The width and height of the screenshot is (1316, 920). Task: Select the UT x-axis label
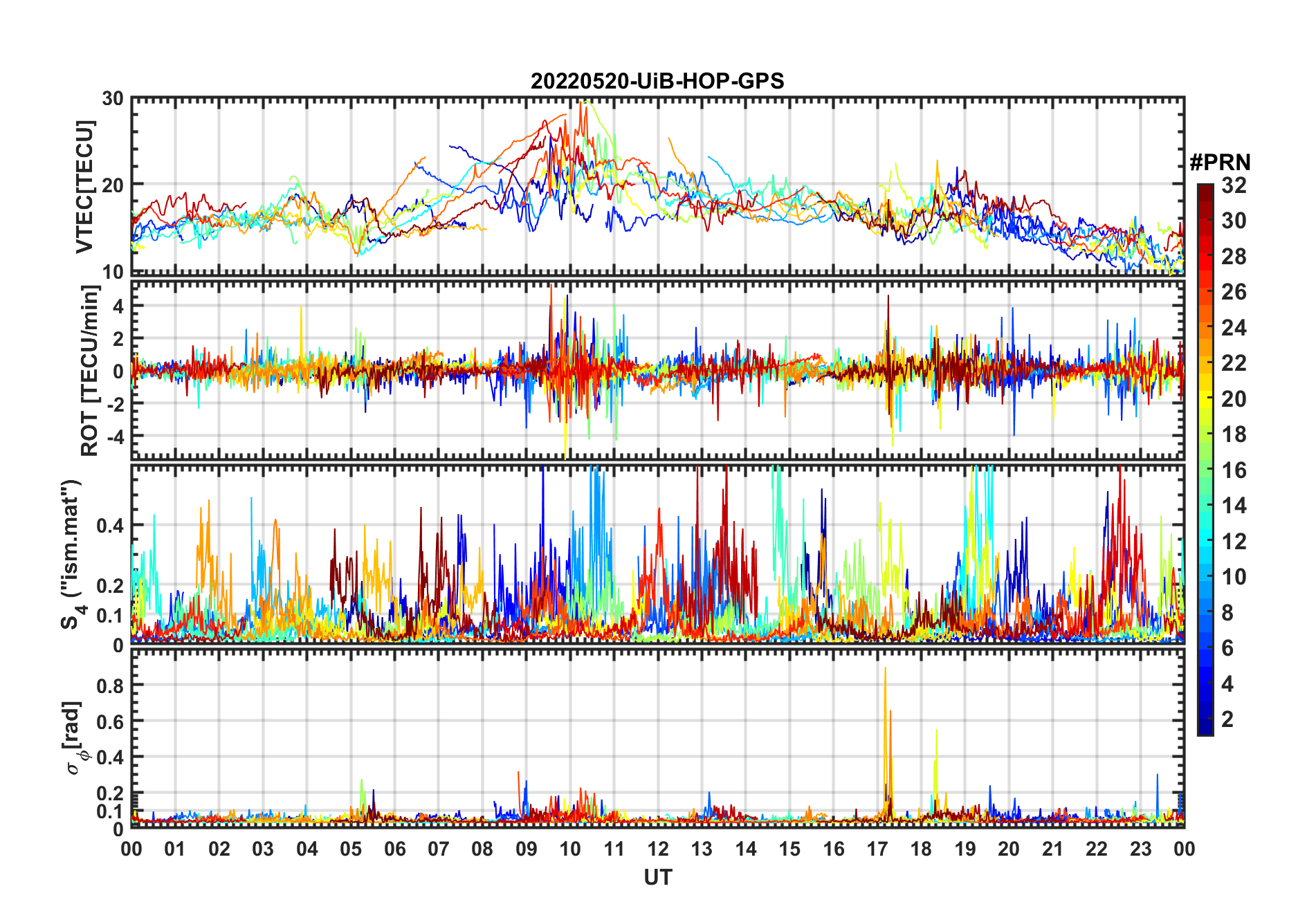tap(658, 877)
